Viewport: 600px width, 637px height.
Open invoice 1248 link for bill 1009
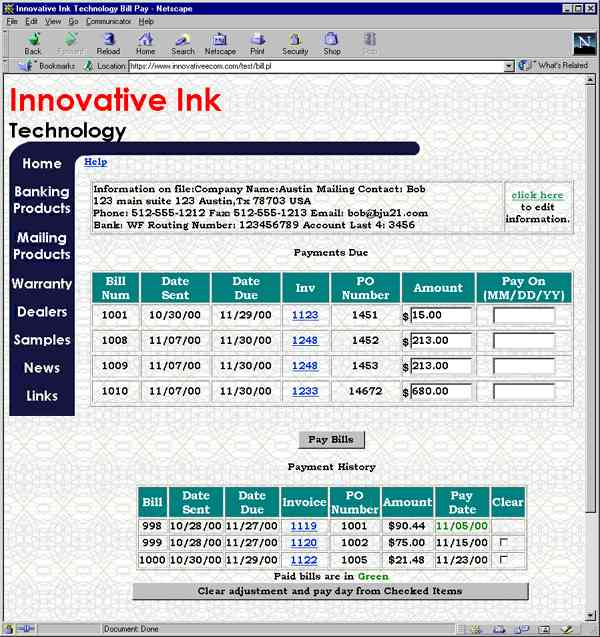305,366
